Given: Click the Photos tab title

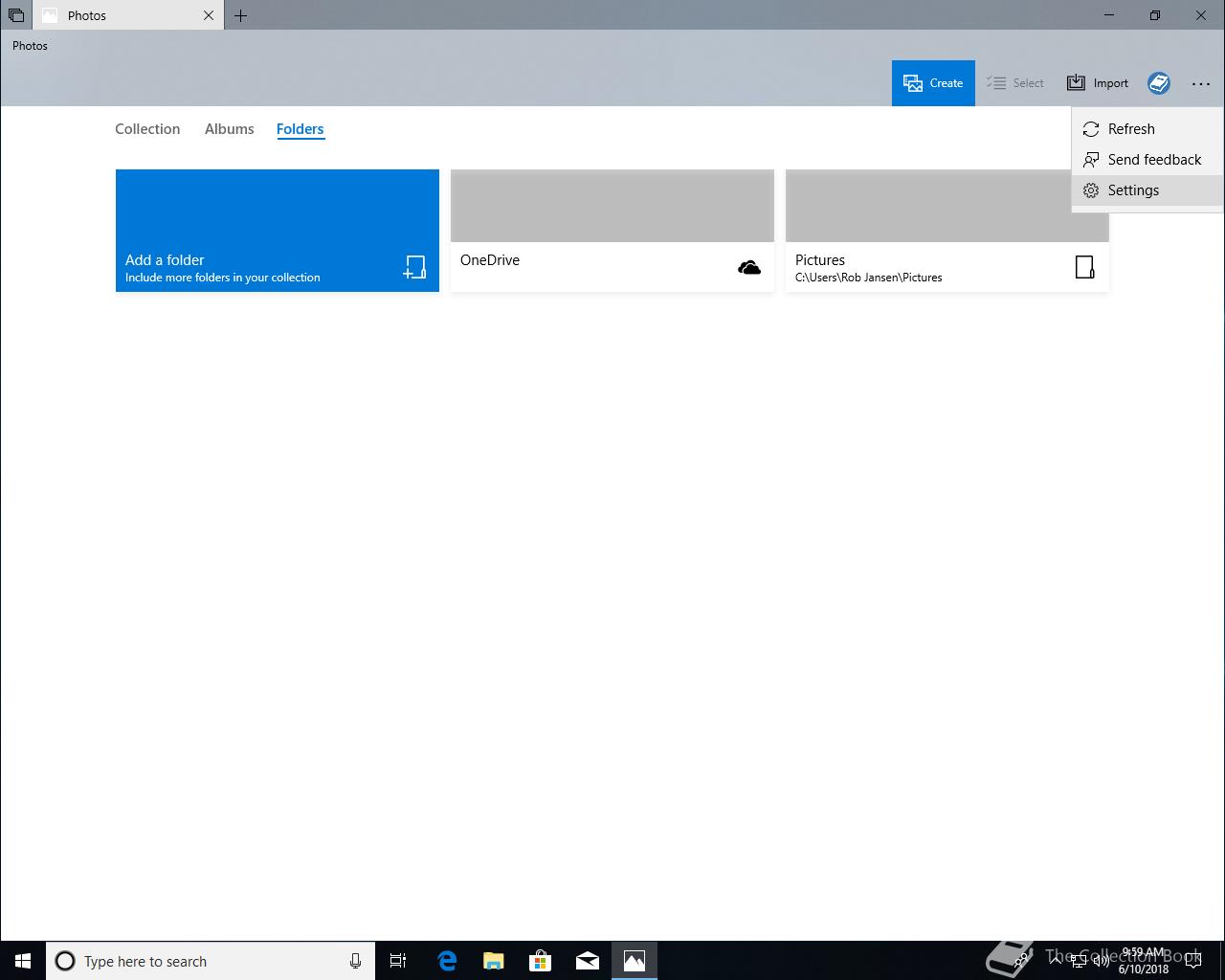Looking at the screenshot, I should (x=87, y=15).
